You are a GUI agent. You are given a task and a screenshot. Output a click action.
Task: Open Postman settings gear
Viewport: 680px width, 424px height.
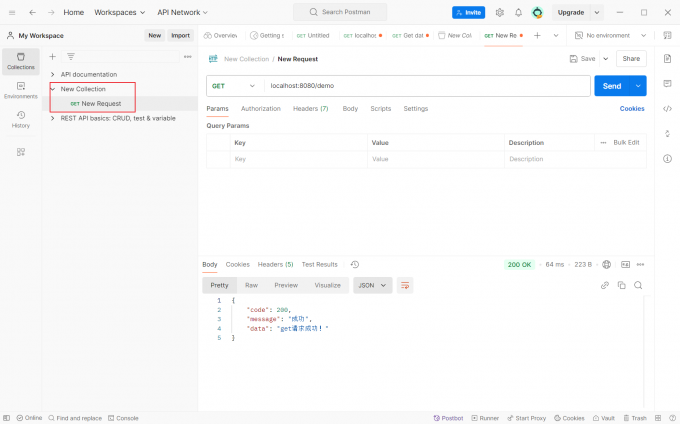500,13
